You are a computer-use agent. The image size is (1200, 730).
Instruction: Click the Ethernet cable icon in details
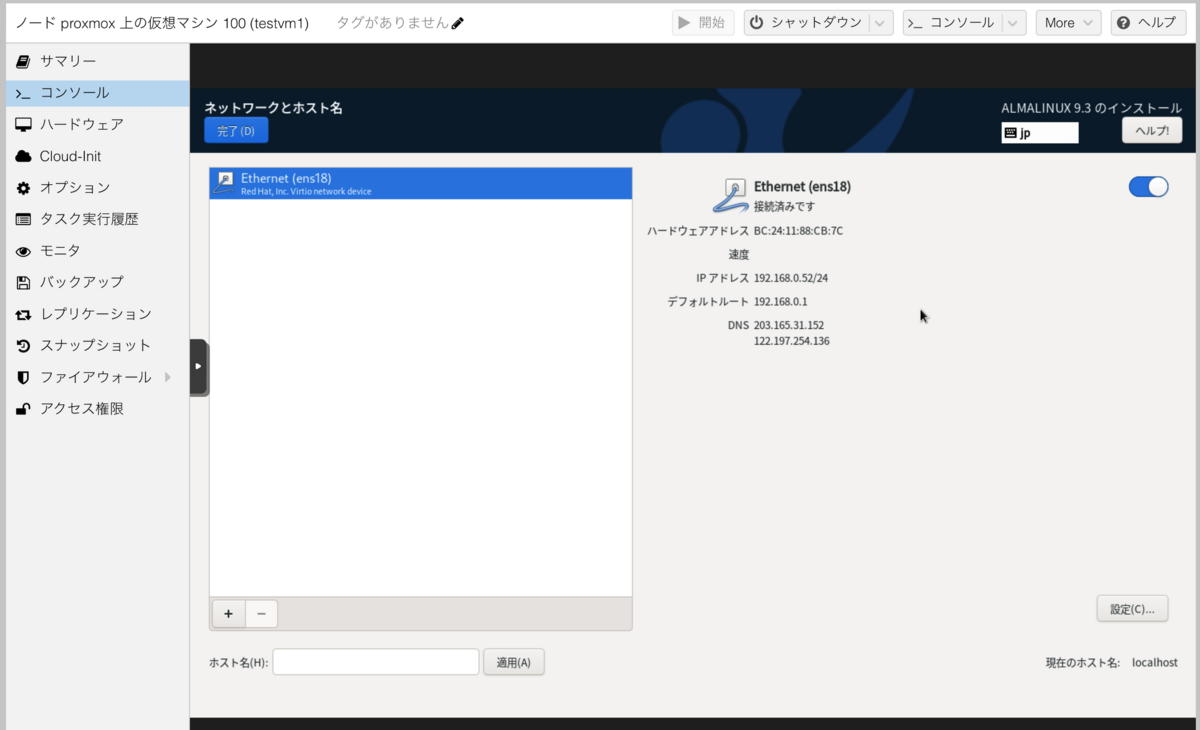coord(731,195)
